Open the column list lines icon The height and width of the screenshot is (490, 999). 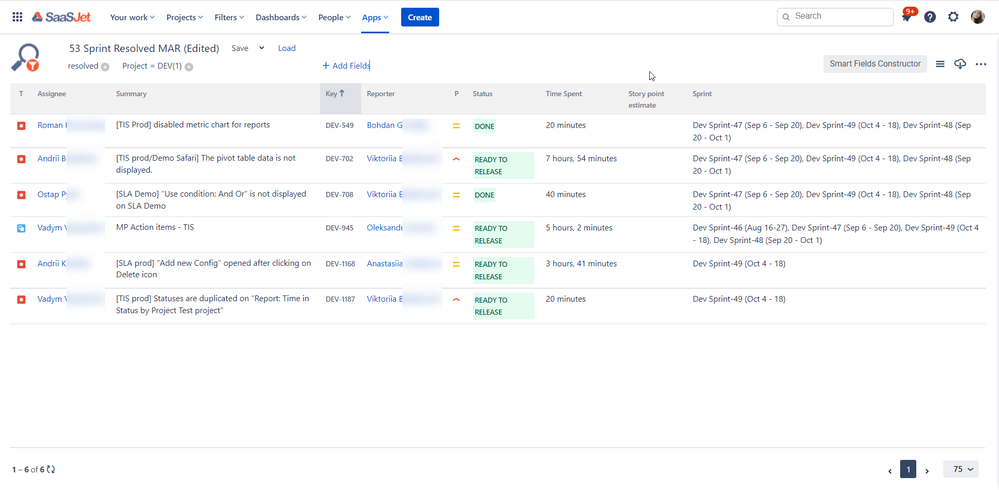point(940,64)
